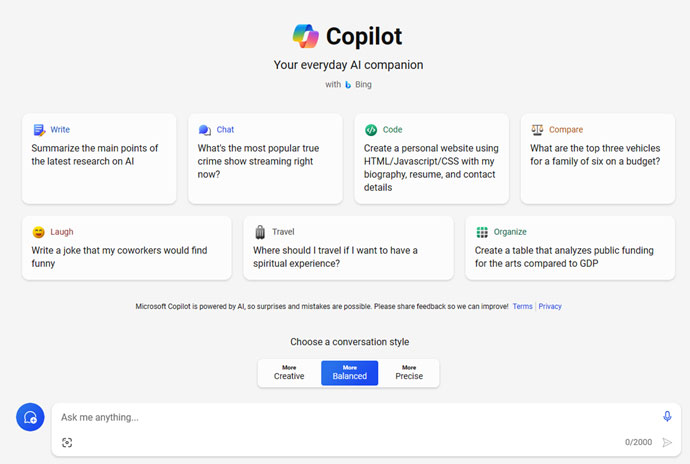Click the image search camera icon
The height and width of the screenshot is (464, 690).
click(x=67, y=442)
